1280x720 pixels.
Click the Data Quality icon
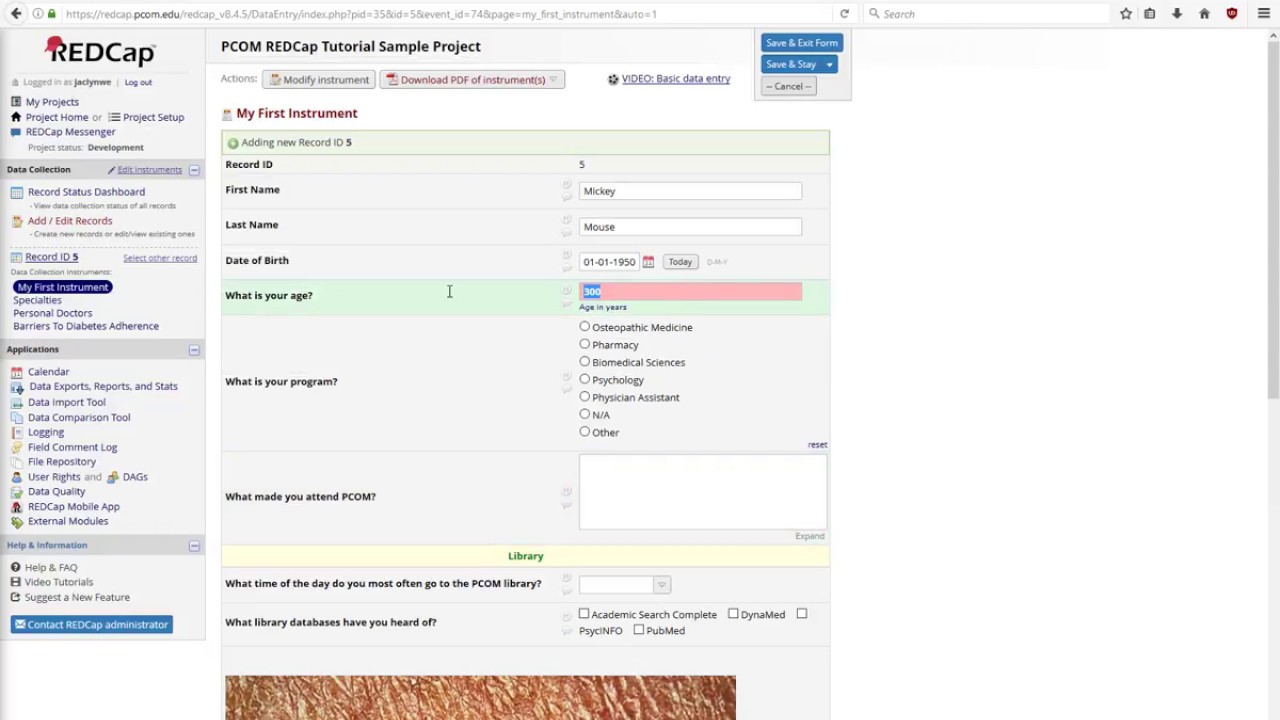16,492
